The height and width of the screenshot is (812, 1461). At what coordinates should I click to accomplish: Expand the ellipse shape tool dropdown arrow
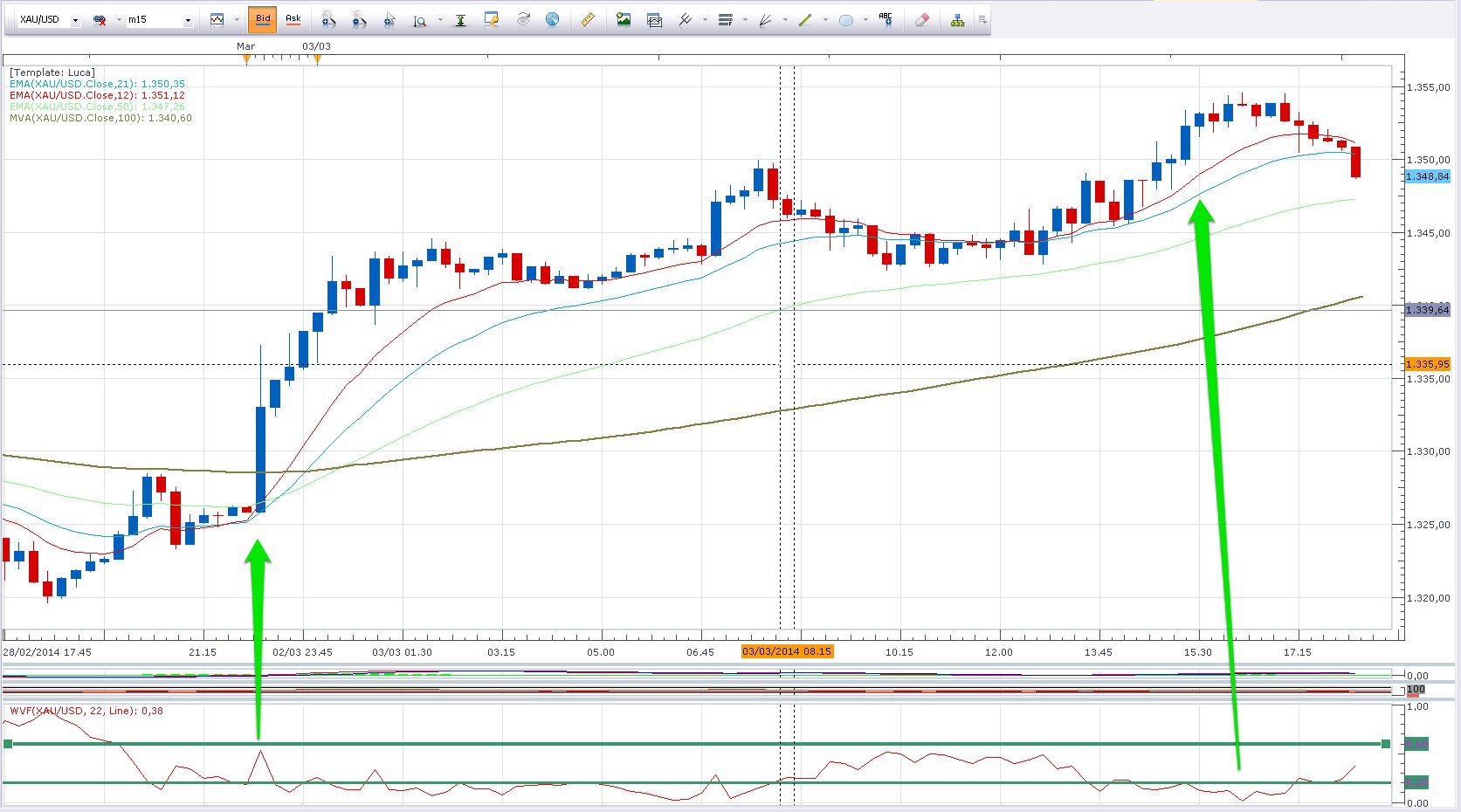click(x=865, y=20)
